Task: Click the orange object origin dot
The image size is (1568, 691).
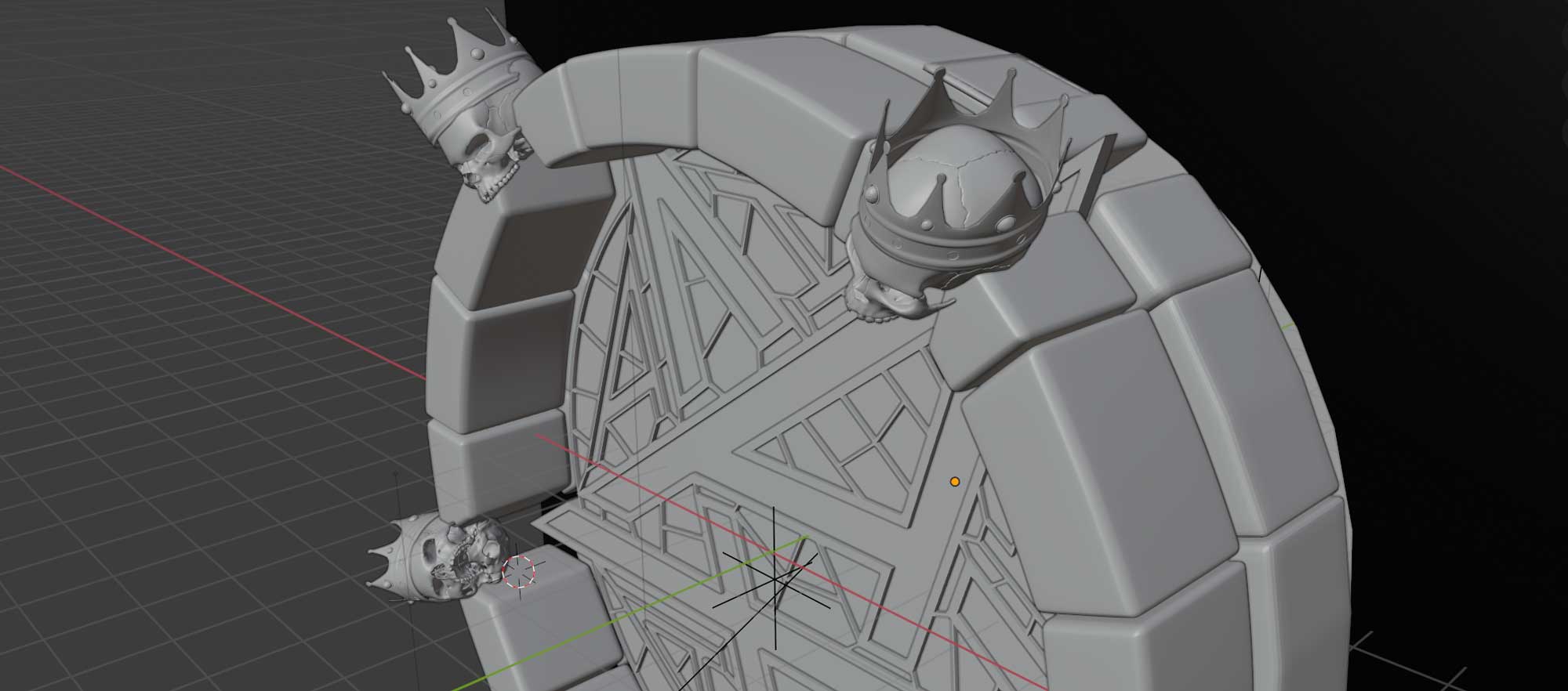Action: [954, 482]
